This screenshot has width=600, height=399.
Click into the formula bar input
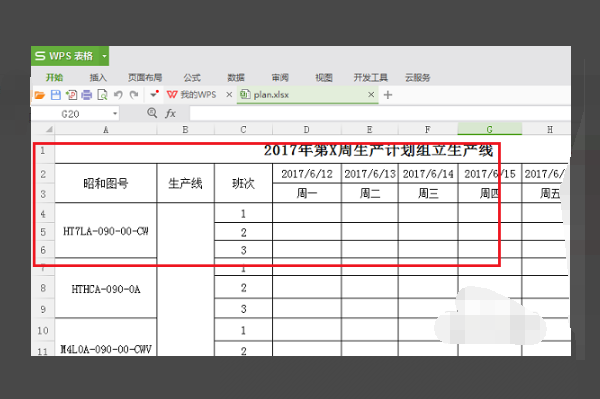point(380,114)
